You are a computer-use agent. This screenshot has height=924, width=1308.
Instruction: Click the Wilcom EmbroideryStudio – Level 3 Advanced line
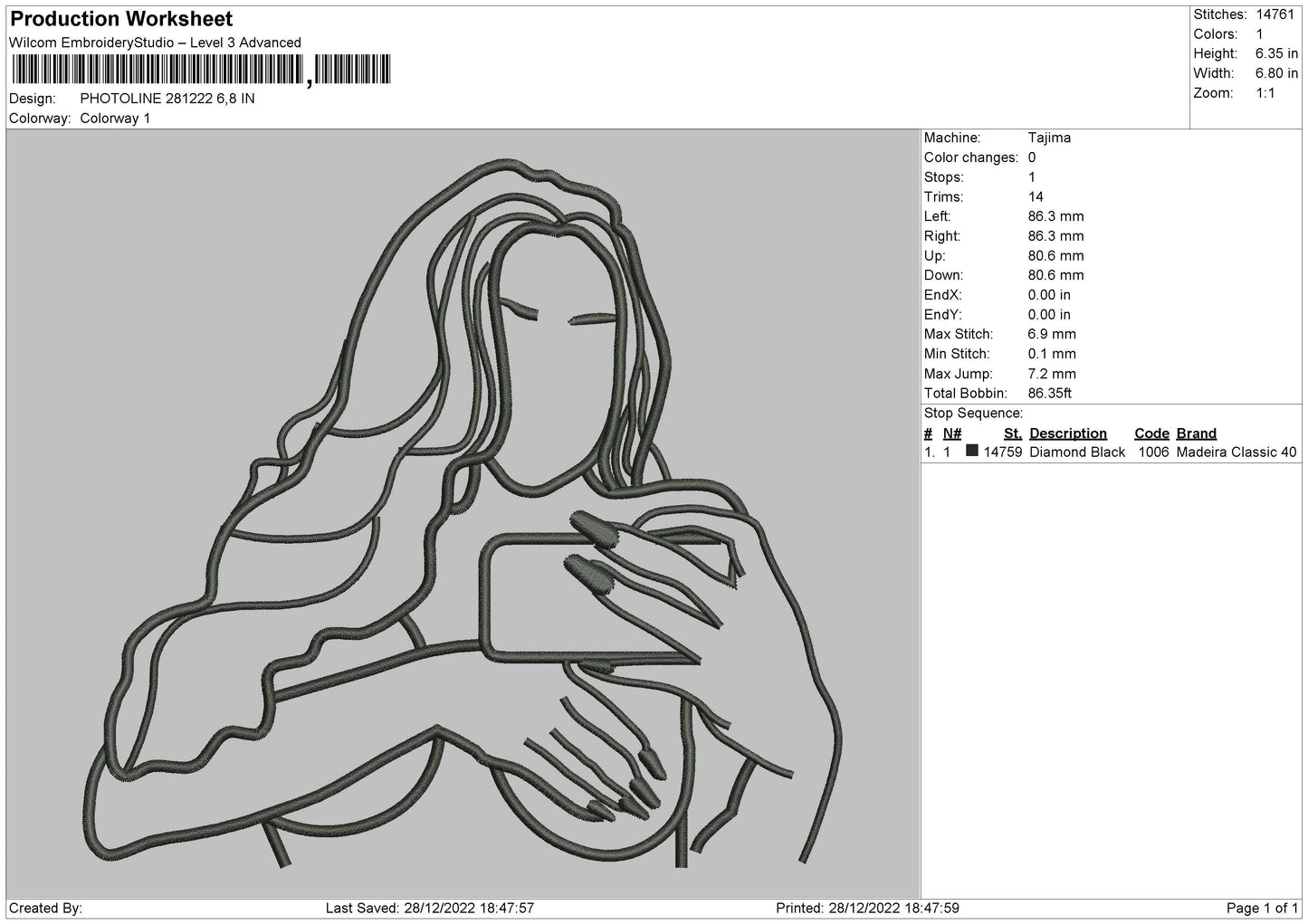155,43
